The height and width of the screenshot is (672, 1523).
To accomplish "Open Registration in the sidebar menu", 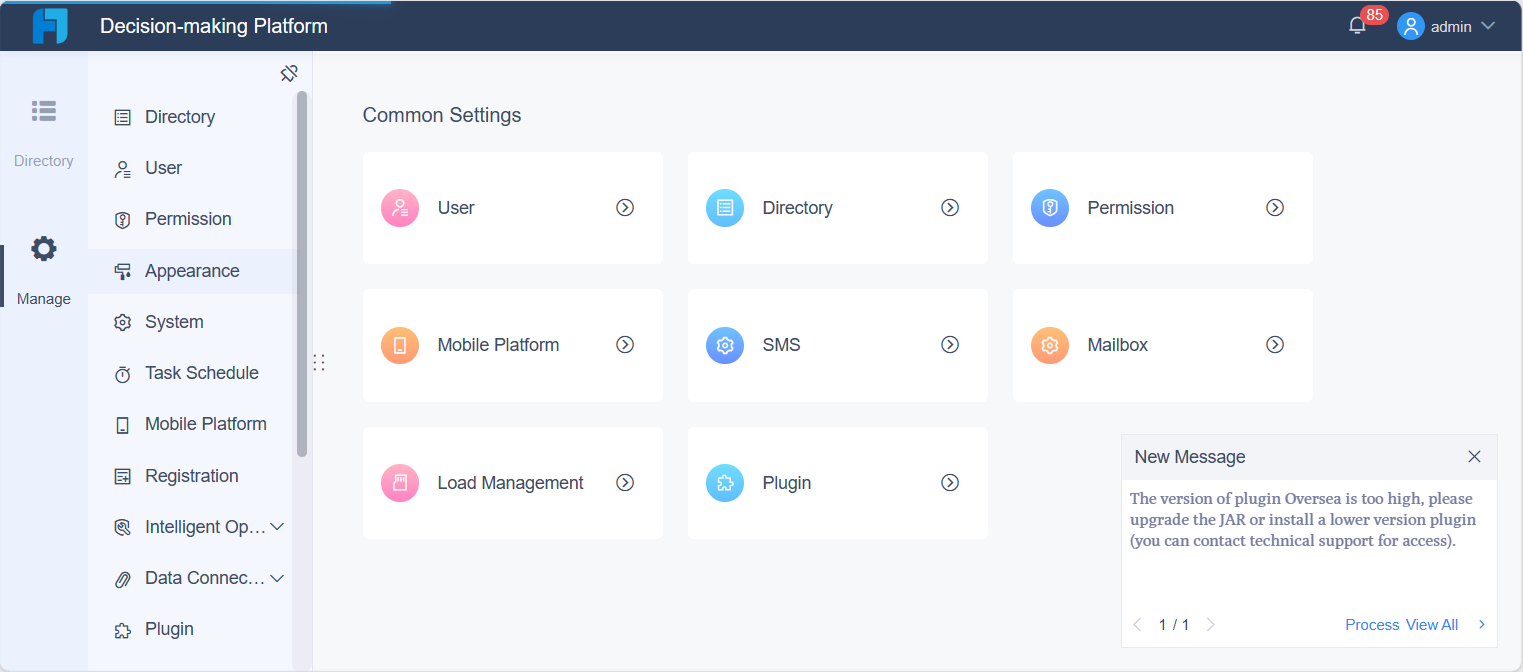I will [192, 476].
